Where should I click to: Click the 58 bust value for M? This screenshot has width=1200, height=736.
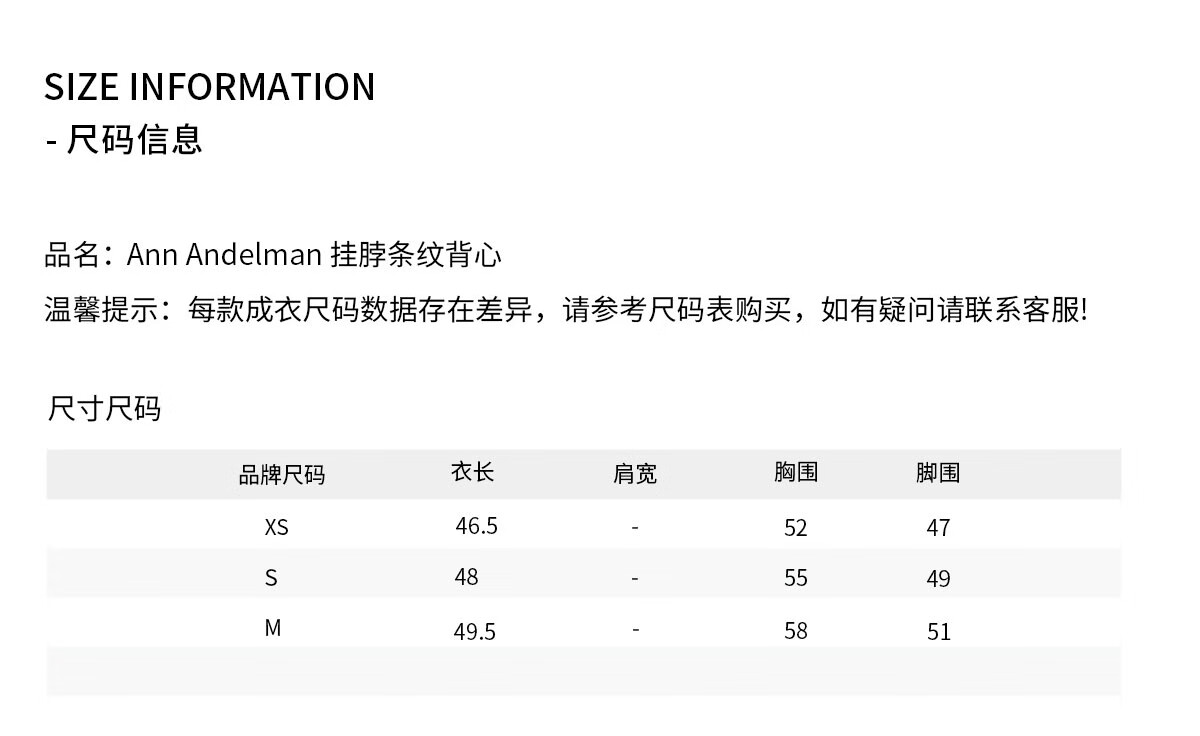point(796,631)
